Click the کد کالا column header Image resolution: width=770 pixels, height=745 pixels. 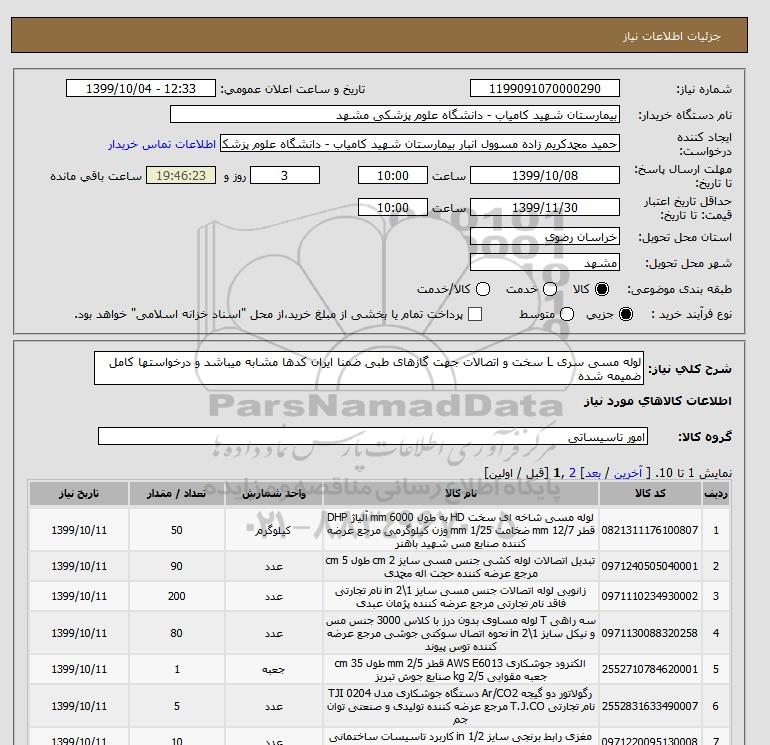coord(650,494)
